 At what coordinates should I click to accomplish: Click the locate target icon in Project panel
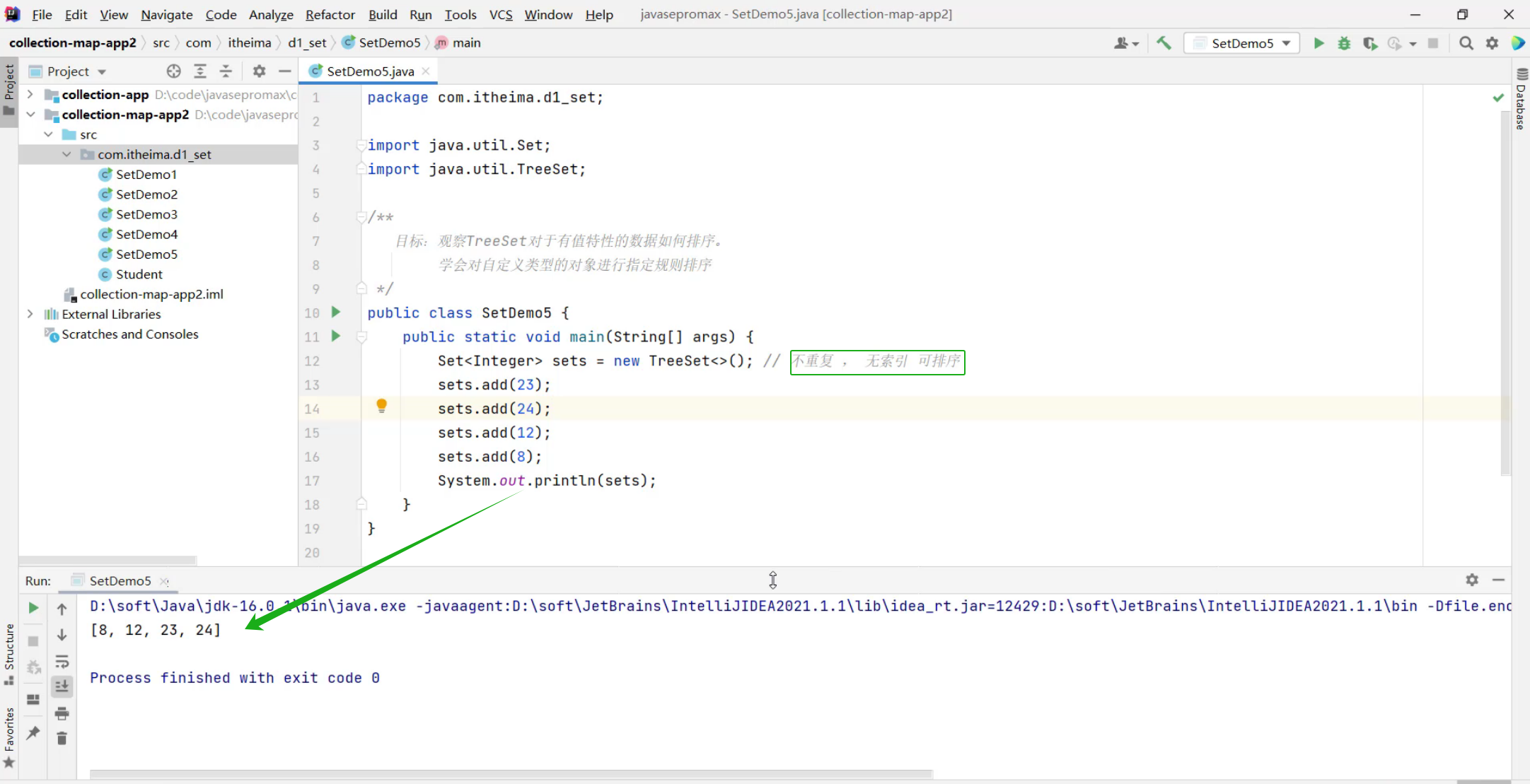click(x=174, y=71)
